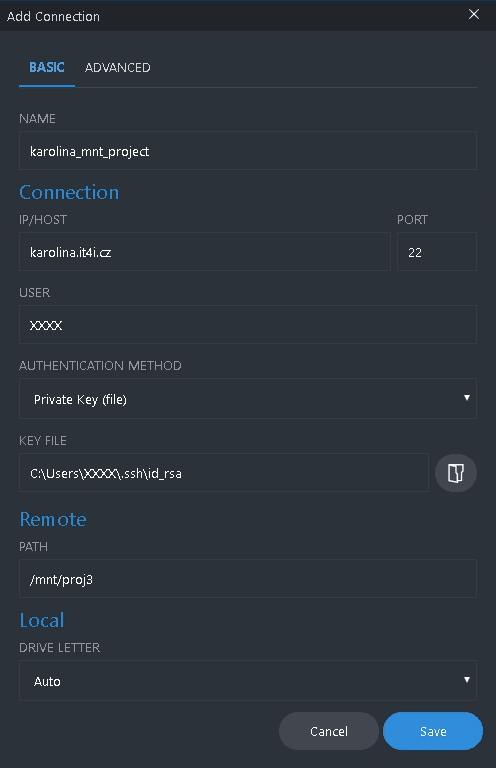Click into the USER input field

[248, 325]
